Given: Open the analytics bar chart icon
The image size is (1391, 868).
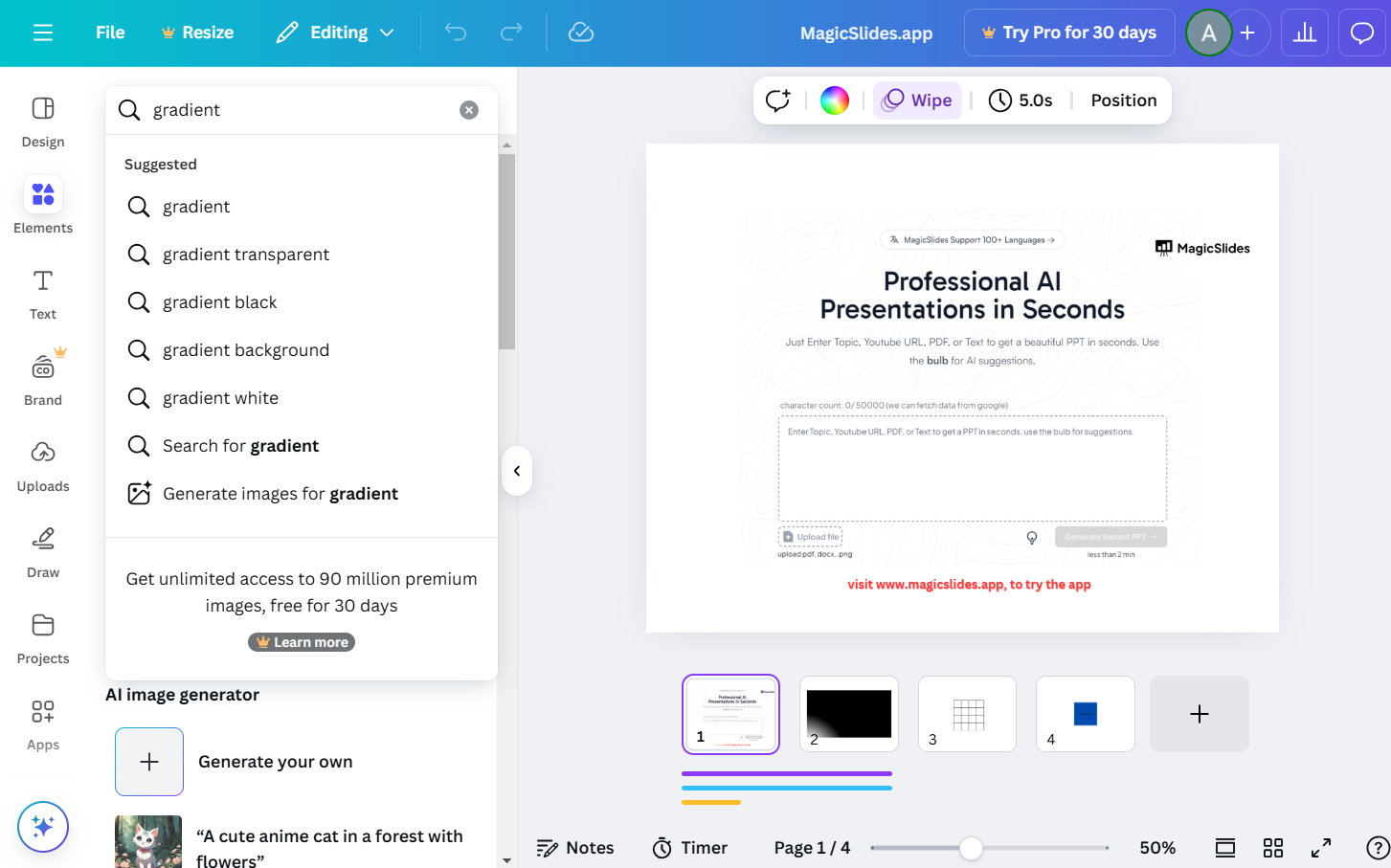Looking at the screenshot, I should point(1305,33).
